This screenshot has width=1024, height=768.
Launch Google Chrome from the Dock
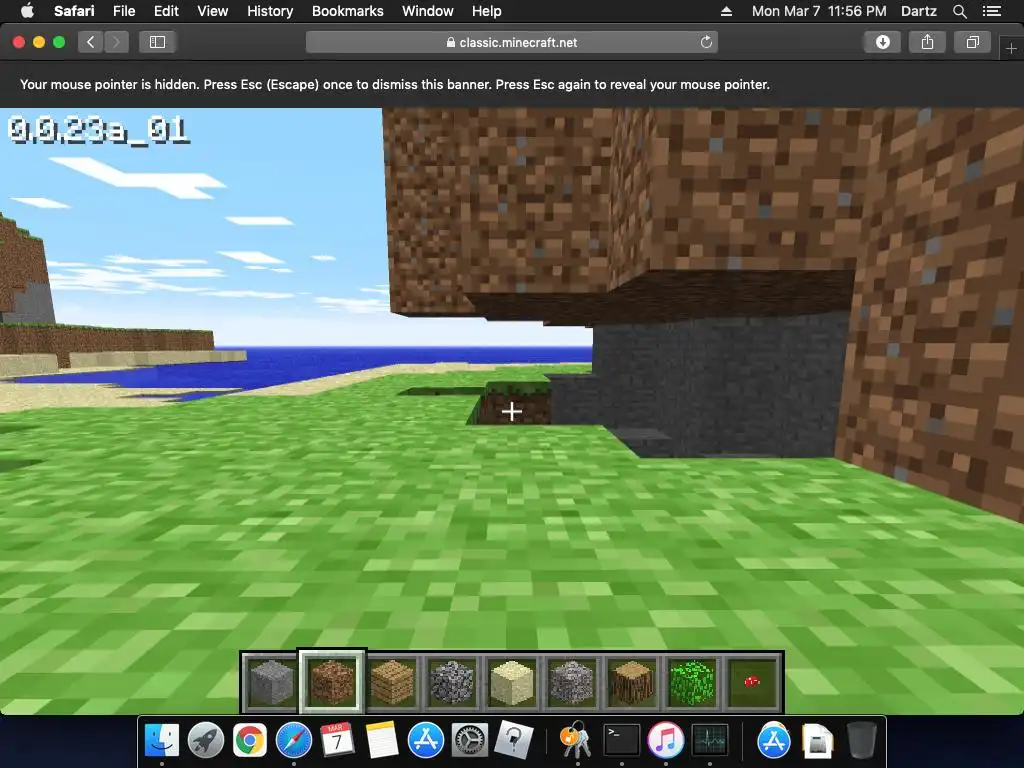click(x=249, y=740)
